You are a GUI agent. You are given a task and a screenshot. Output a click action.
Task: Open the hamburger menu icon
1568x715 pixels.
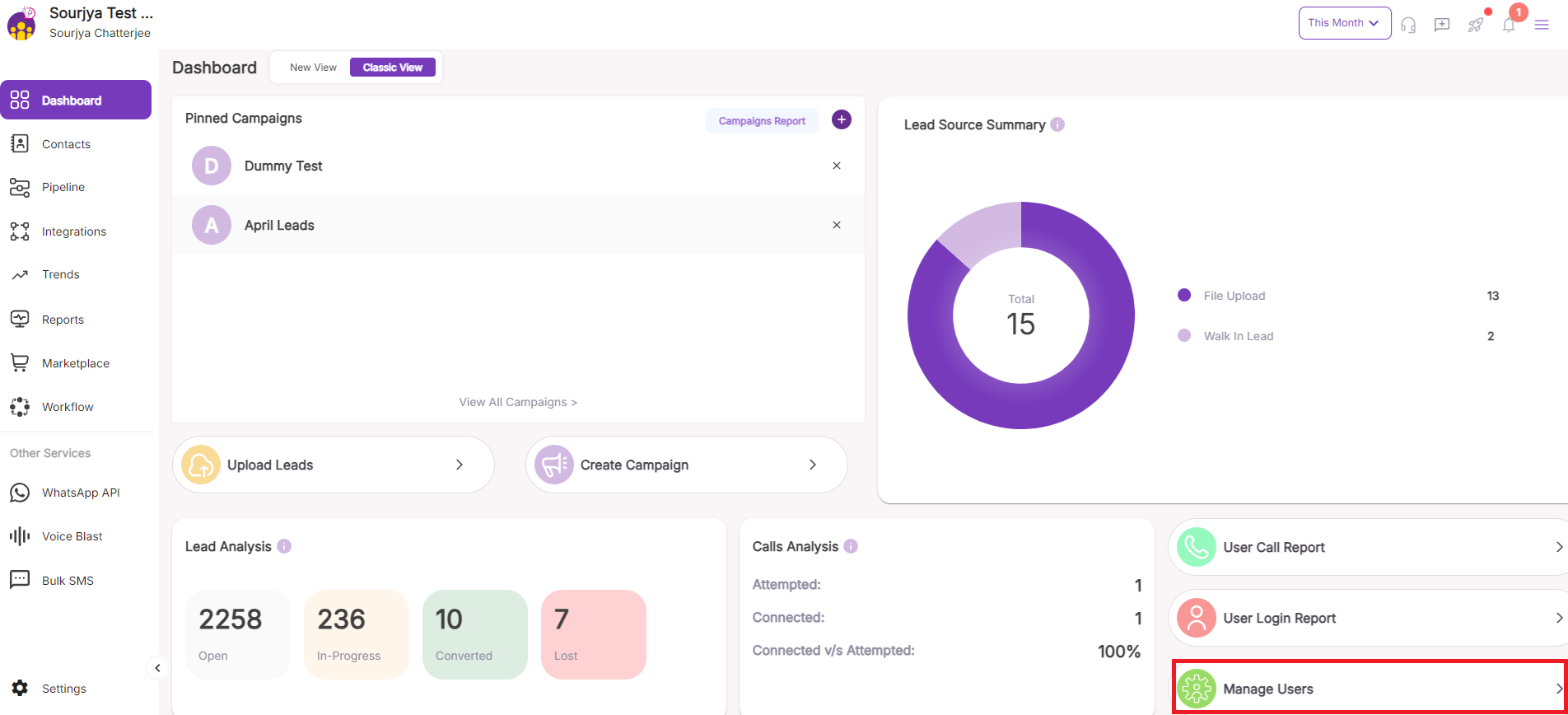(1542, 25)
